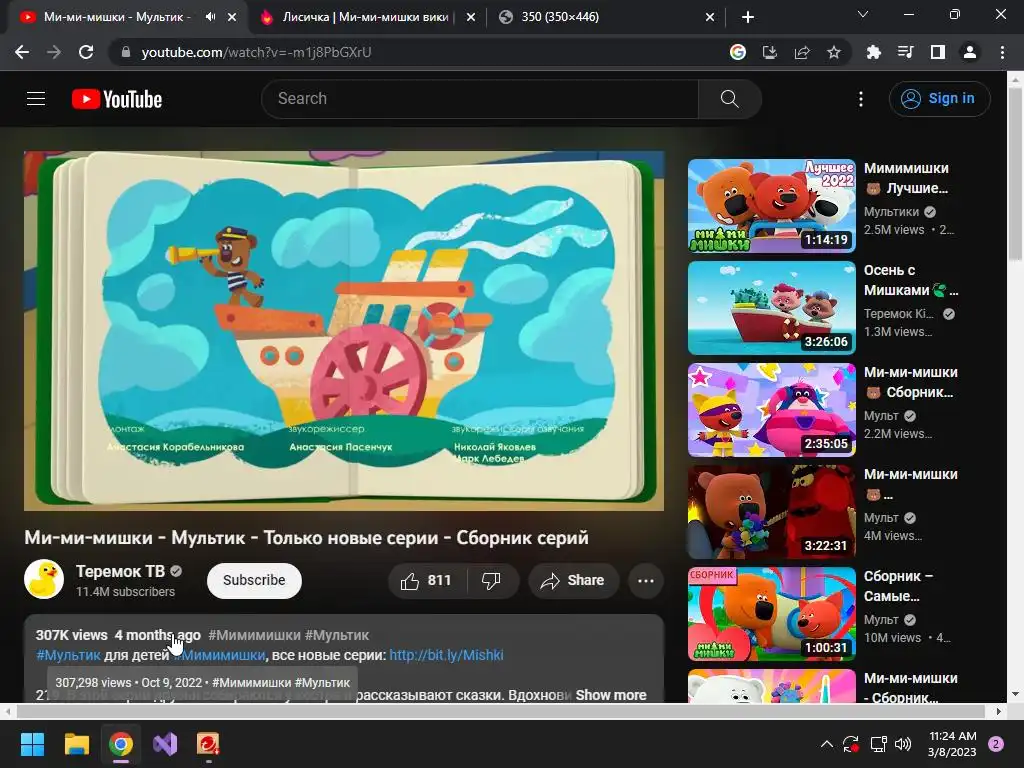This screenshot has width=1024, height=768.
Task: Dislike the video with thumbs down
Action: pyautogui.click(x=492, y=581)
